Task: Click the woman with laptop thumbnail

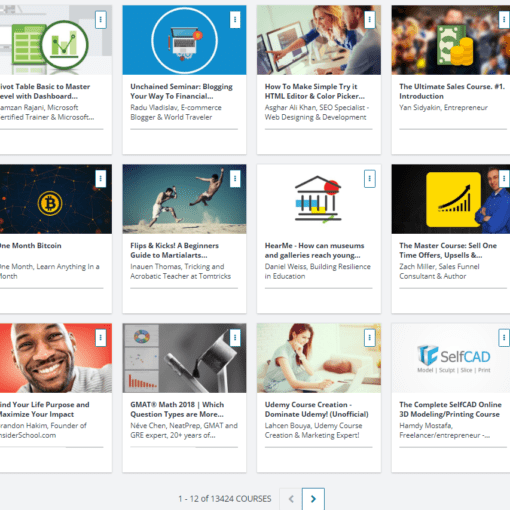Action: [319, 358]
